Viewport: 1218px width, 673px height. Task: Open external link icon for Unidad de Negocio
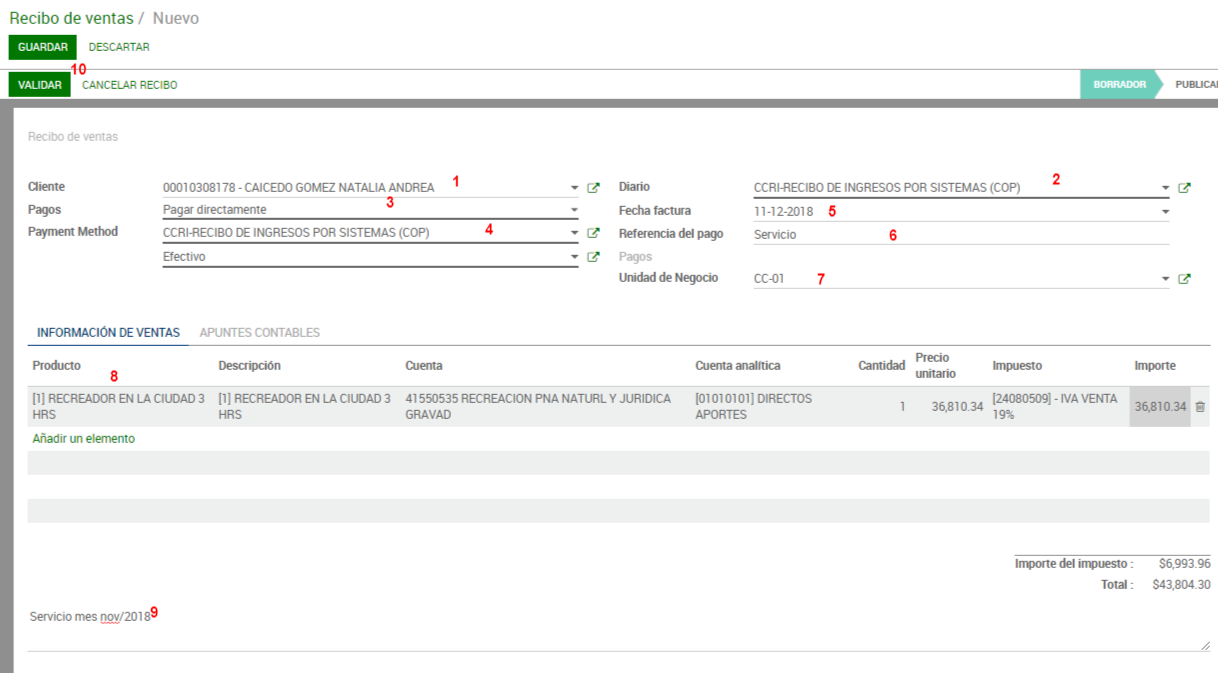1184,279
